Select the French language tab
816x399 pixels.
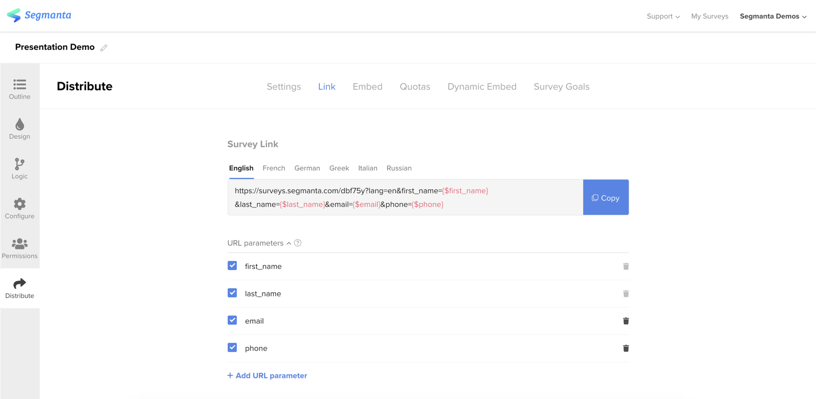pos(274,168)
